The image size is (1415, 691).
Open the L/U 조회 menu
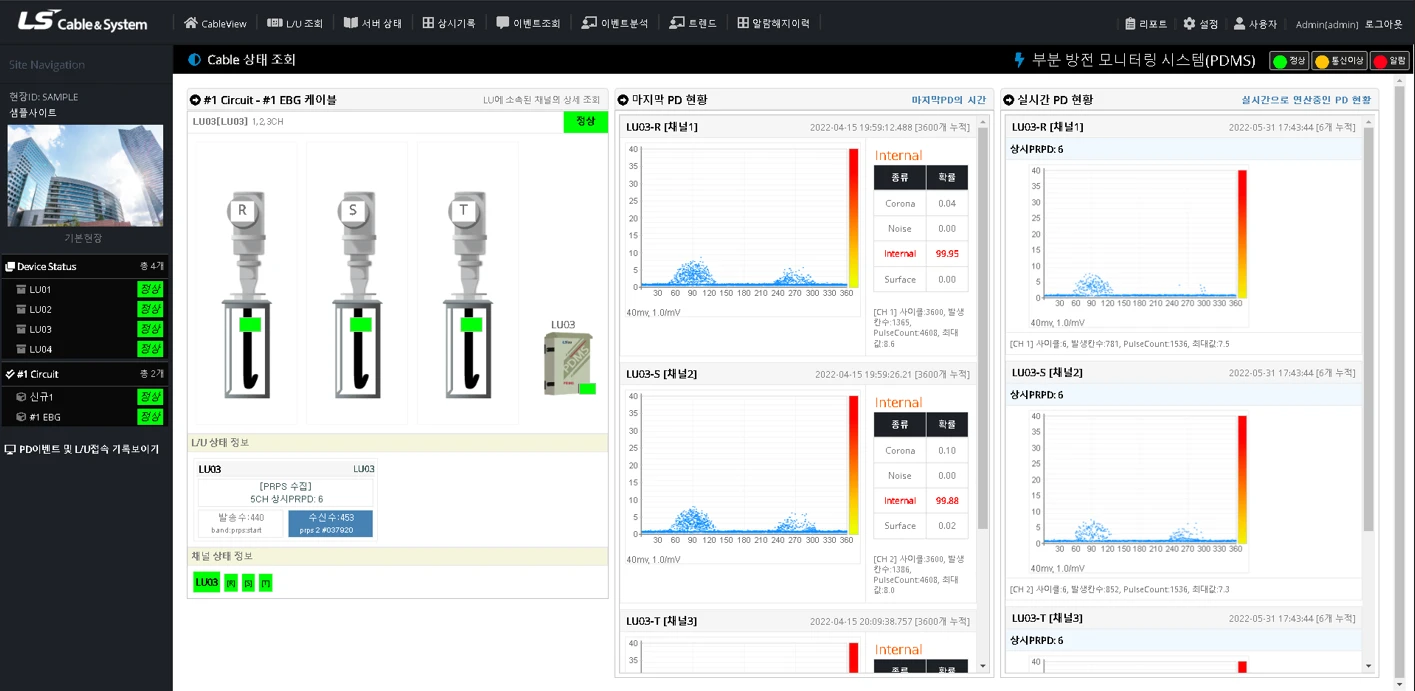click(x=295, y=23)
